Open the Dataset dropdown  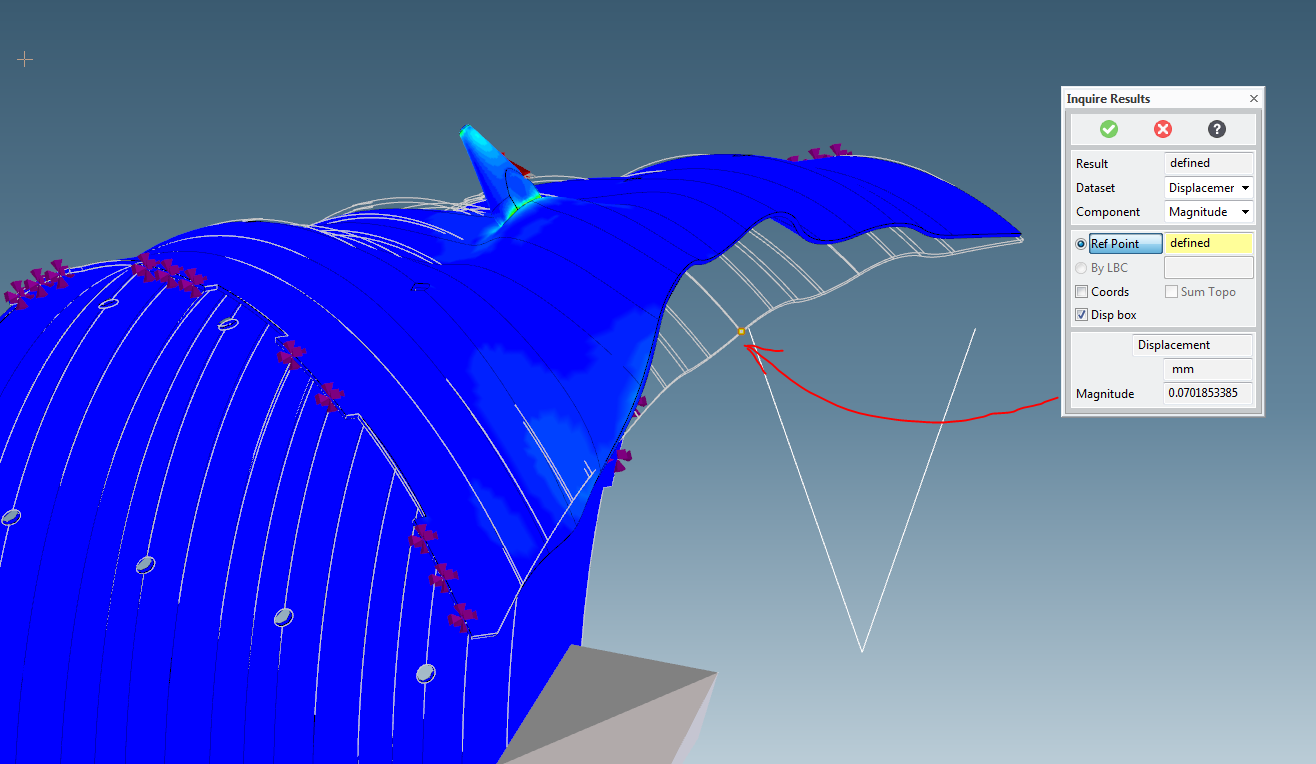(x=1209, y=187)
